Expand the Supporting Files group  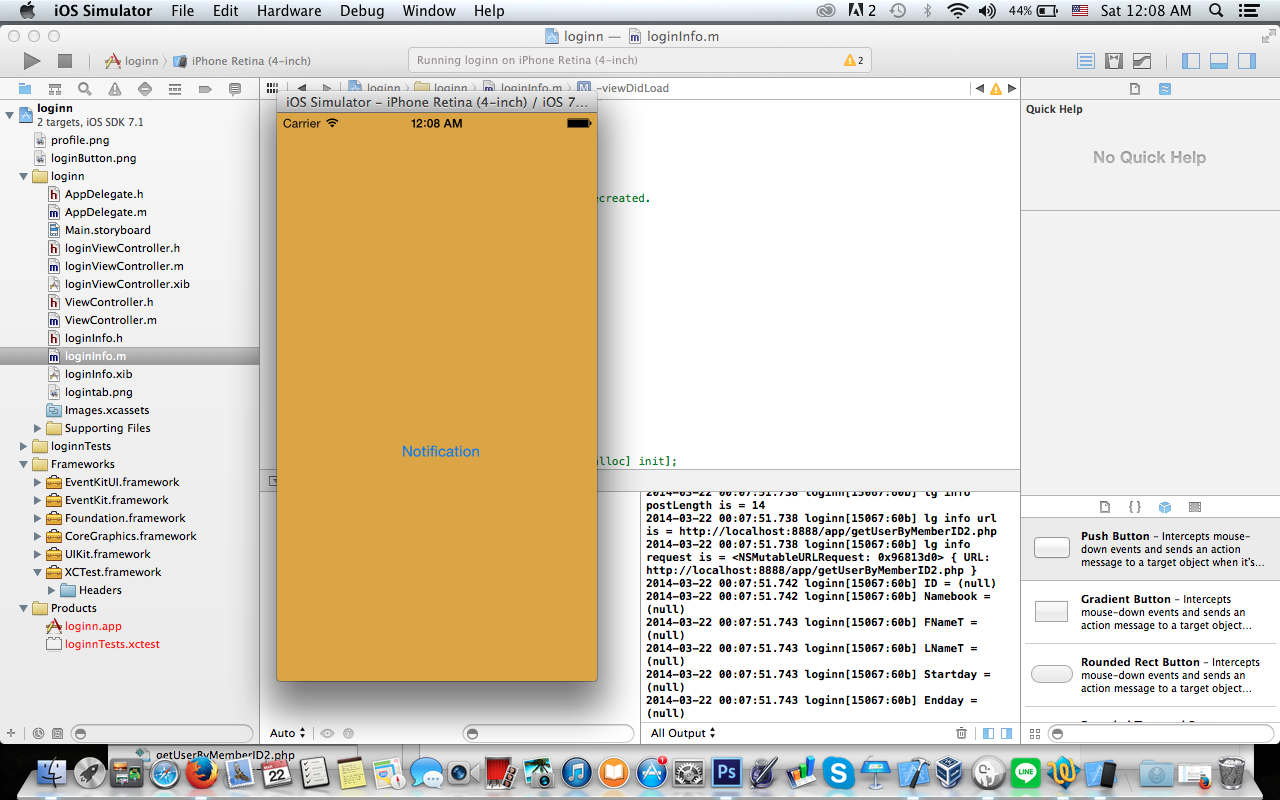point(38,428)
